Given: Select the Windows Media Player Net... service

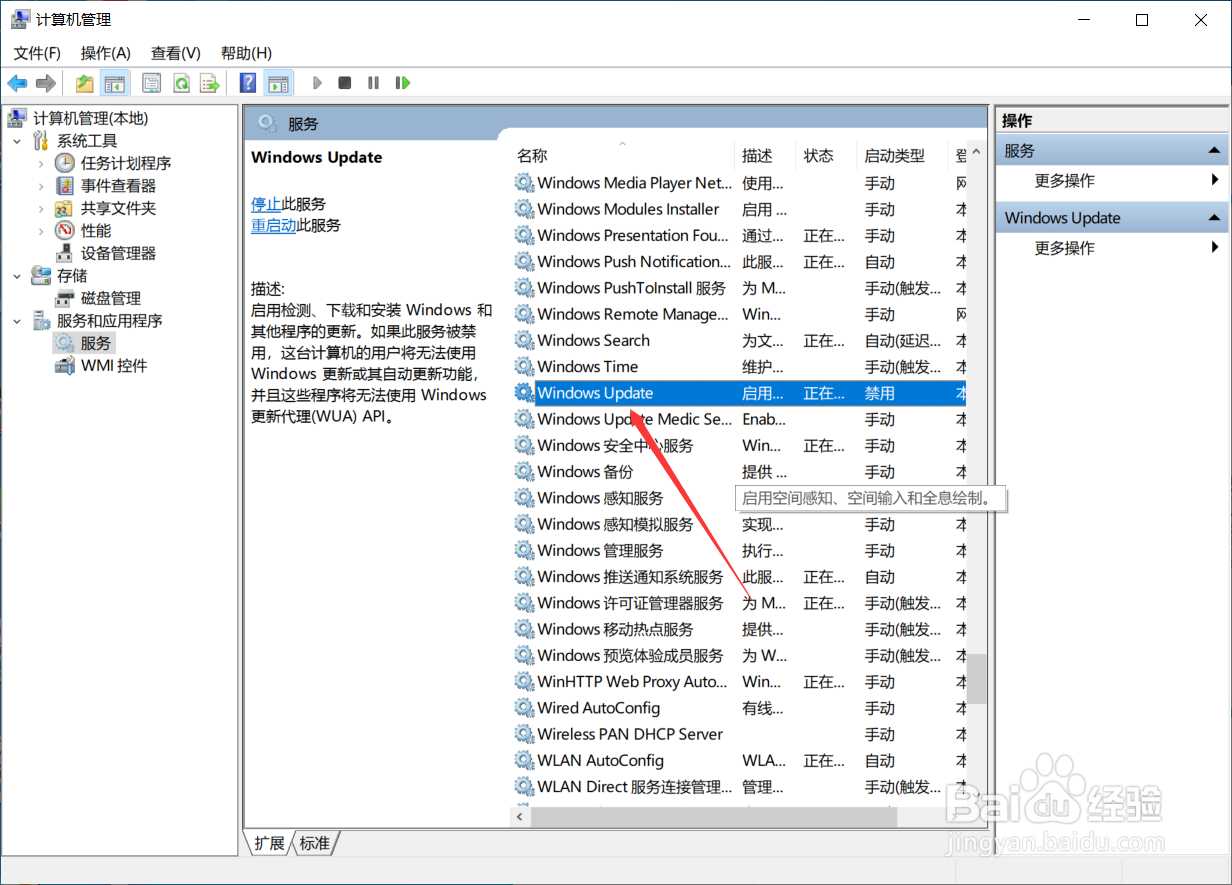Looking at the screenshot, I should click(x=738, y=183).
